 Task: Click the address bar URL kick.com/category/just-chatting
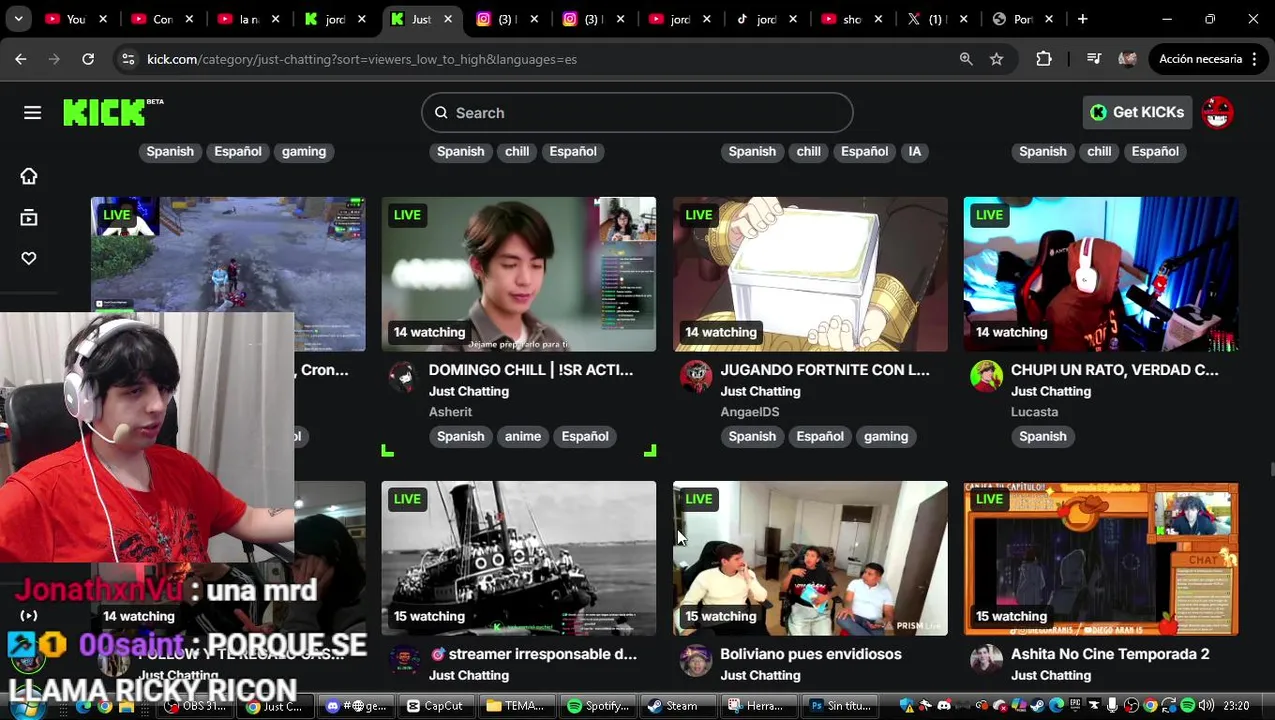click(x=362, y=59)
